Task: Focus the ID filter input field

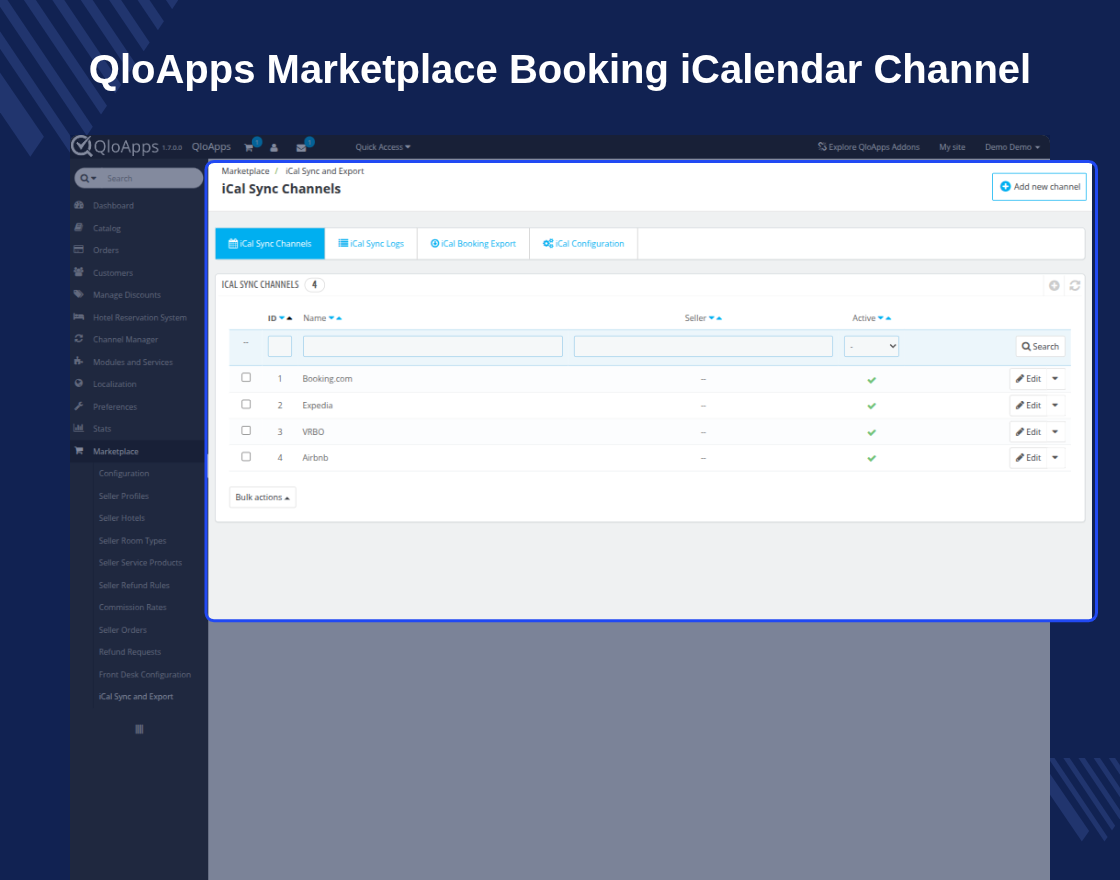Action: tap(280, 346)
